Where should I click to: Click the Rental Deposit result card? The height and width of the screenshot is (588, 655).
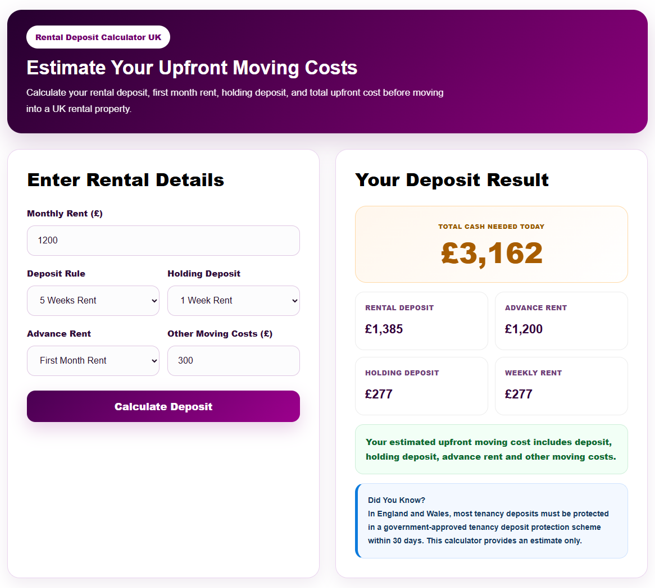pyautogui.click(x=421, y=321)
